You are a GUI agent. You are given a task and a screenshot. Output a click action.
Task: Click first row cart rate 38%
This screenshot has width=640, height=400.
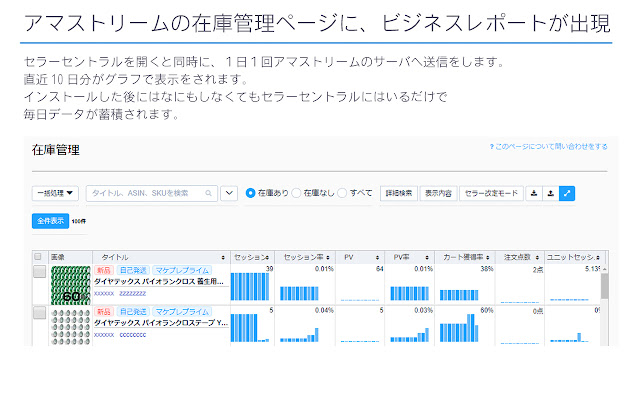[x=487, y=269]
